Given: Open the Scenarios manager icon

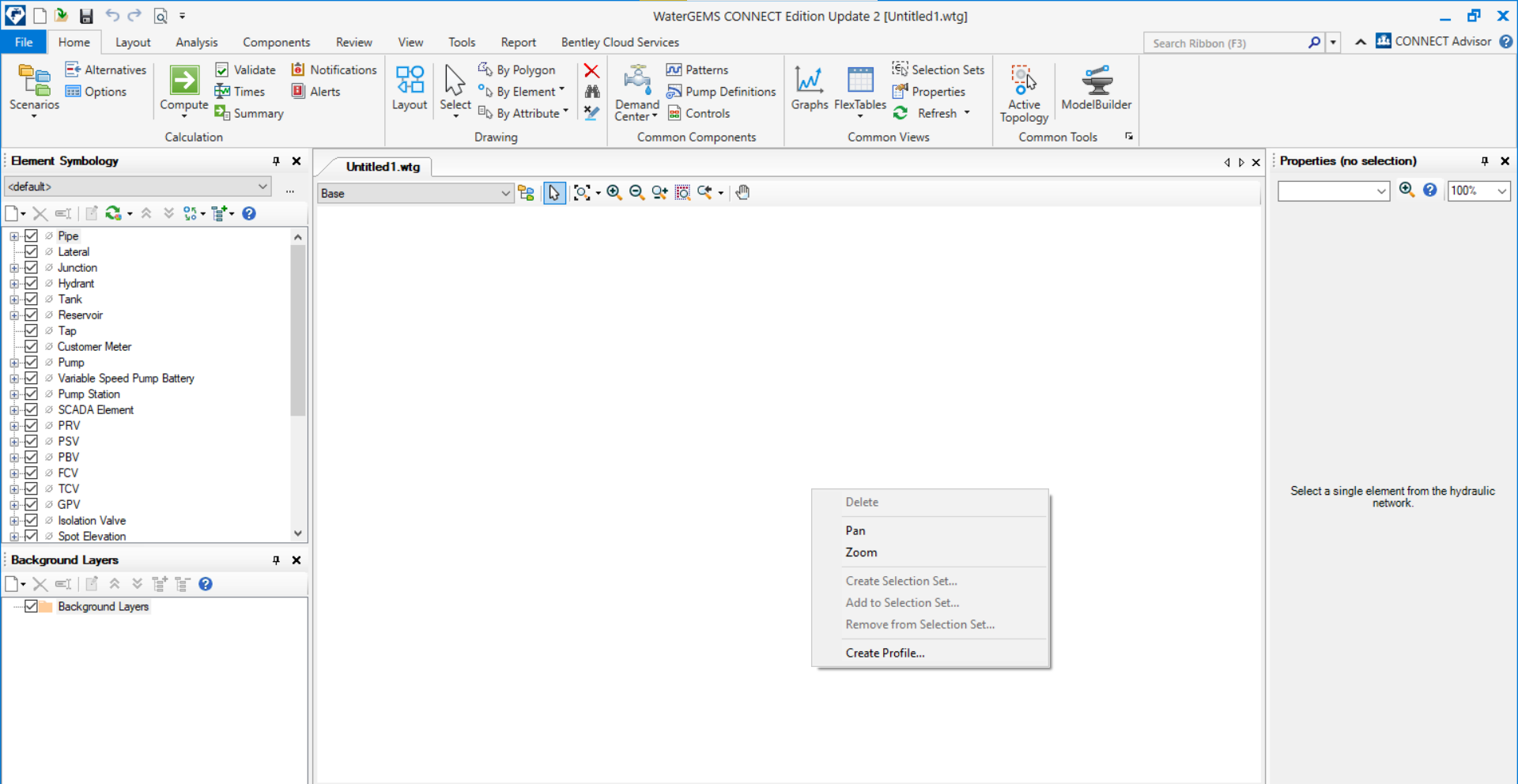Looking at the screenshot, I should click(34, 81).
